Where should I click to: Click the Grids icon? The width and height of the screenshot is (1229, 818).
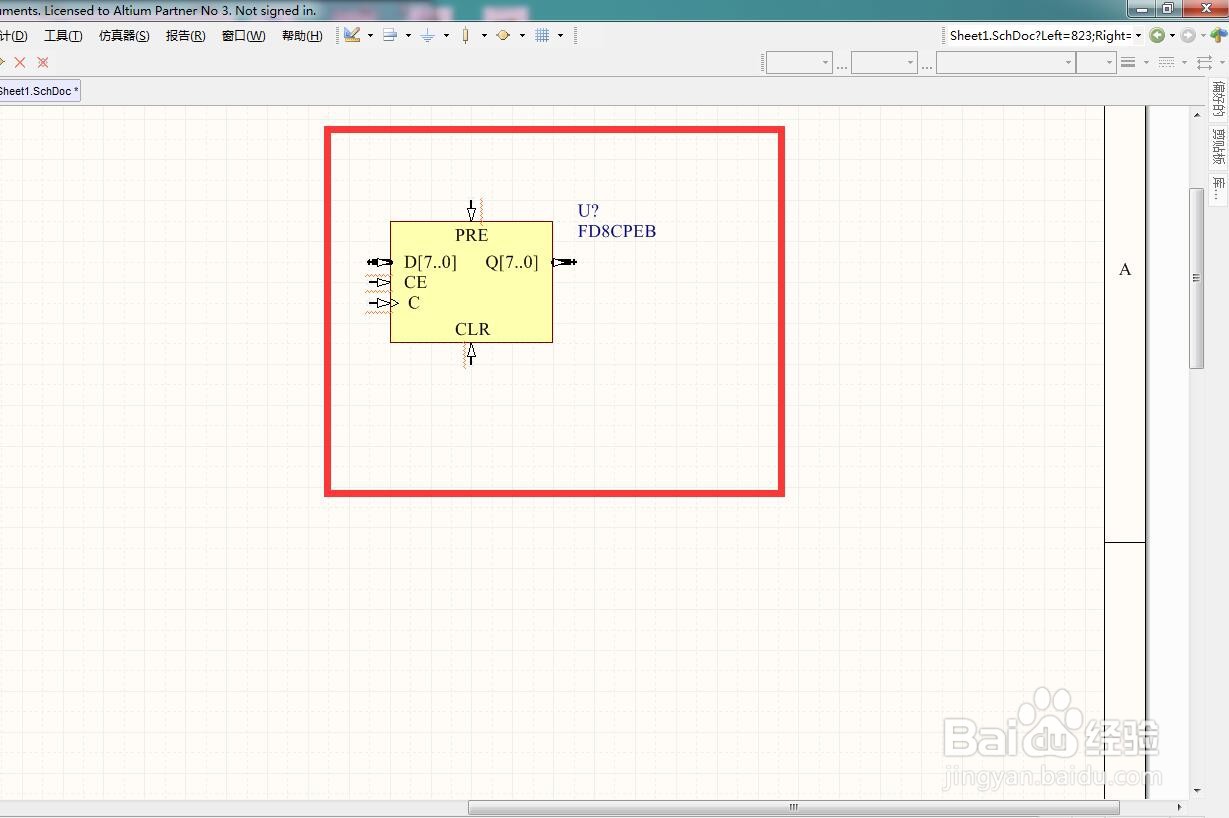point(542,35)
